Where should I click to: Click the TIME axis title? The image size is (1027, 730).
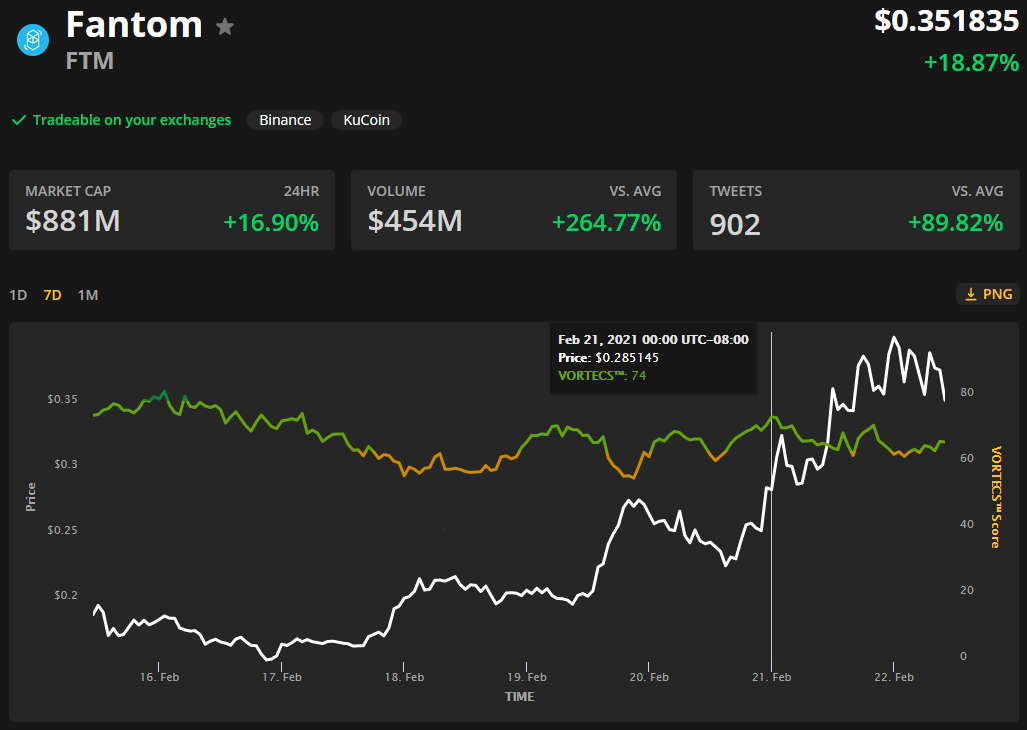pos(519,697)
